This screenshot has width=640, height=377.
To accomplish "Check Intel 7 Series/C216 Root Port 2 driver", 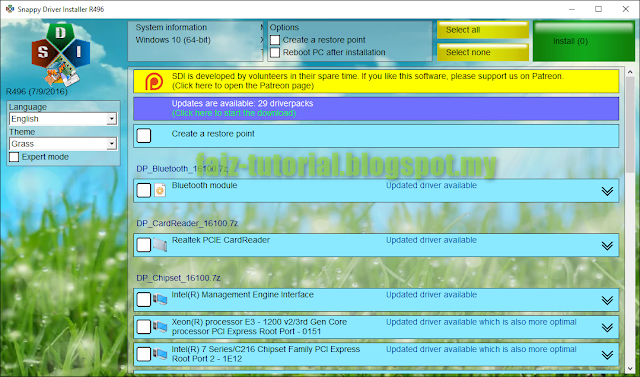I will click(x=144, y=354).
